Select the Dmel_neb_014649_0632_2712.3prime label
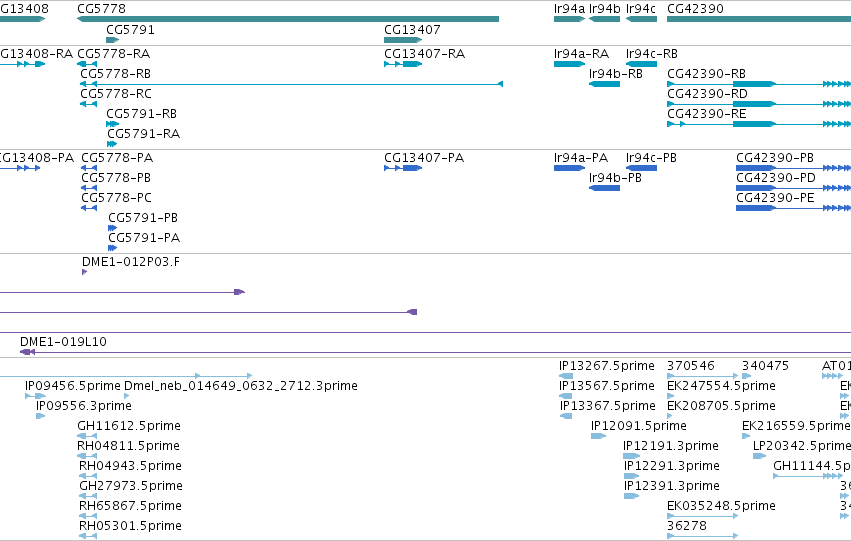 (241, 386)
